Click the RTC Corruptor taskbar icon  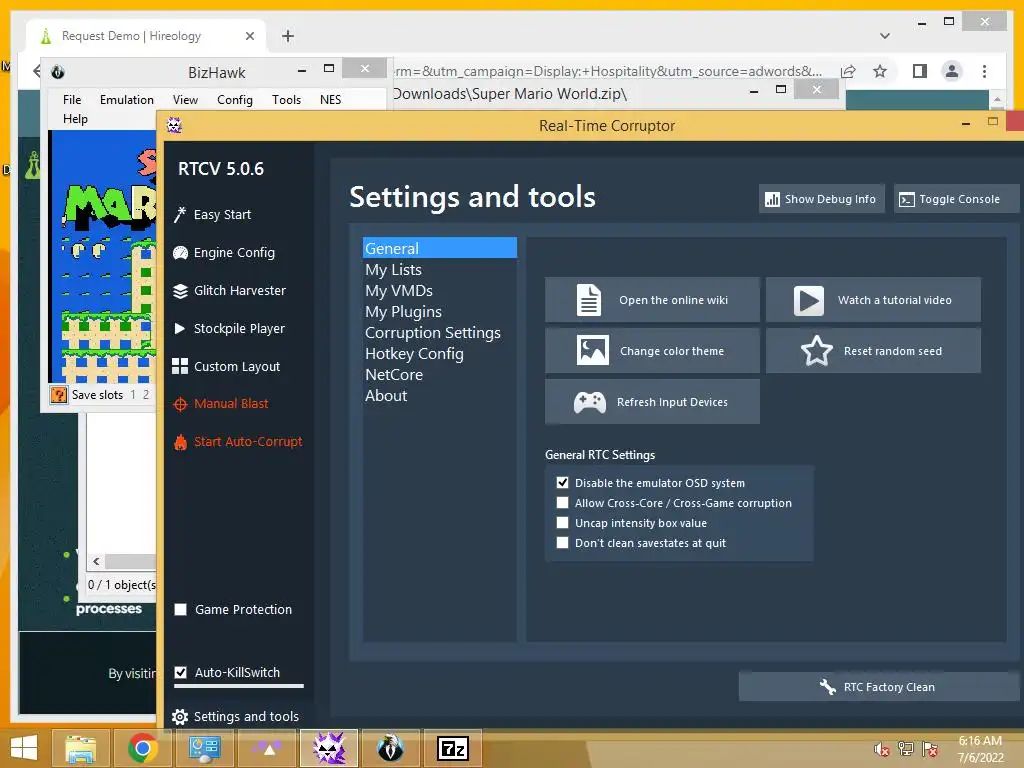pos(329,748)
